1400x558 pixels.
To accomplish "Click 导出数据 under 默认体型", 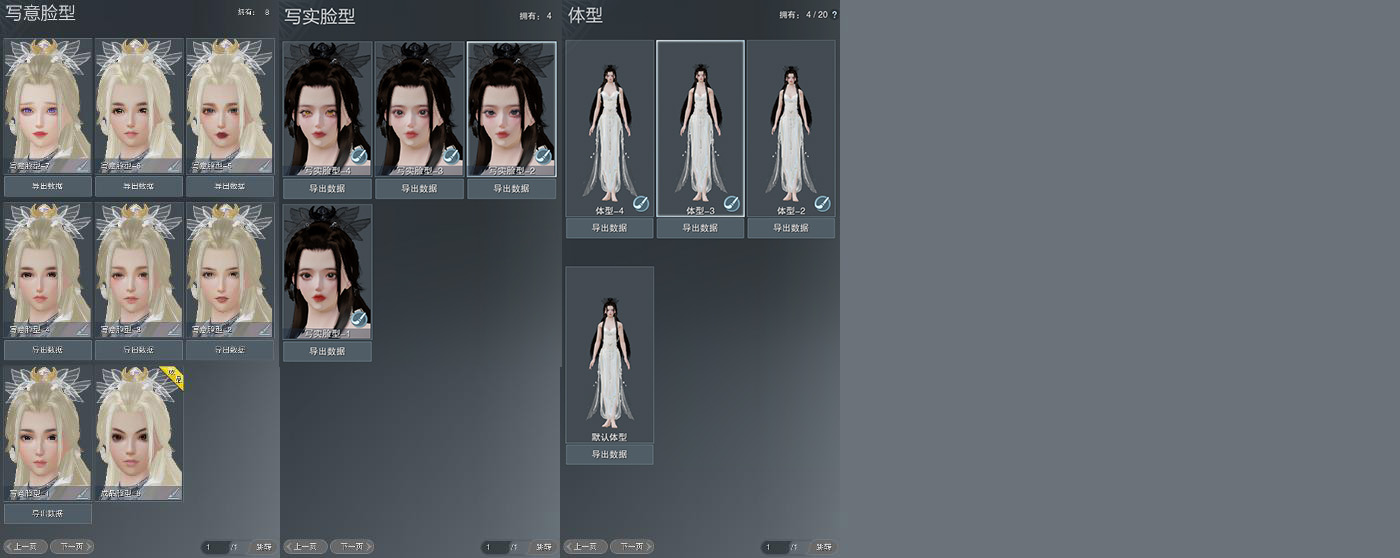I will 609,454.
